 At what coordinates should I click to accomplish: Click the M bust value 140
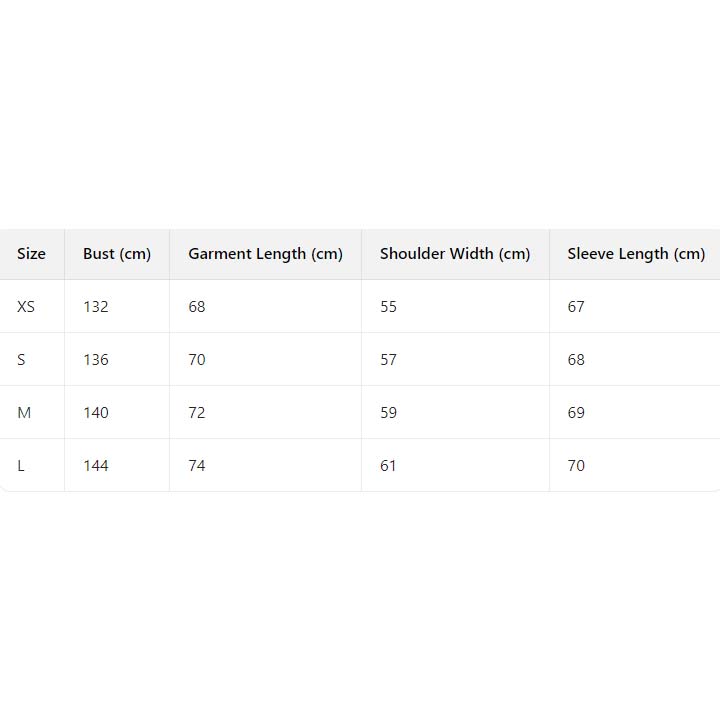point(96,413)
